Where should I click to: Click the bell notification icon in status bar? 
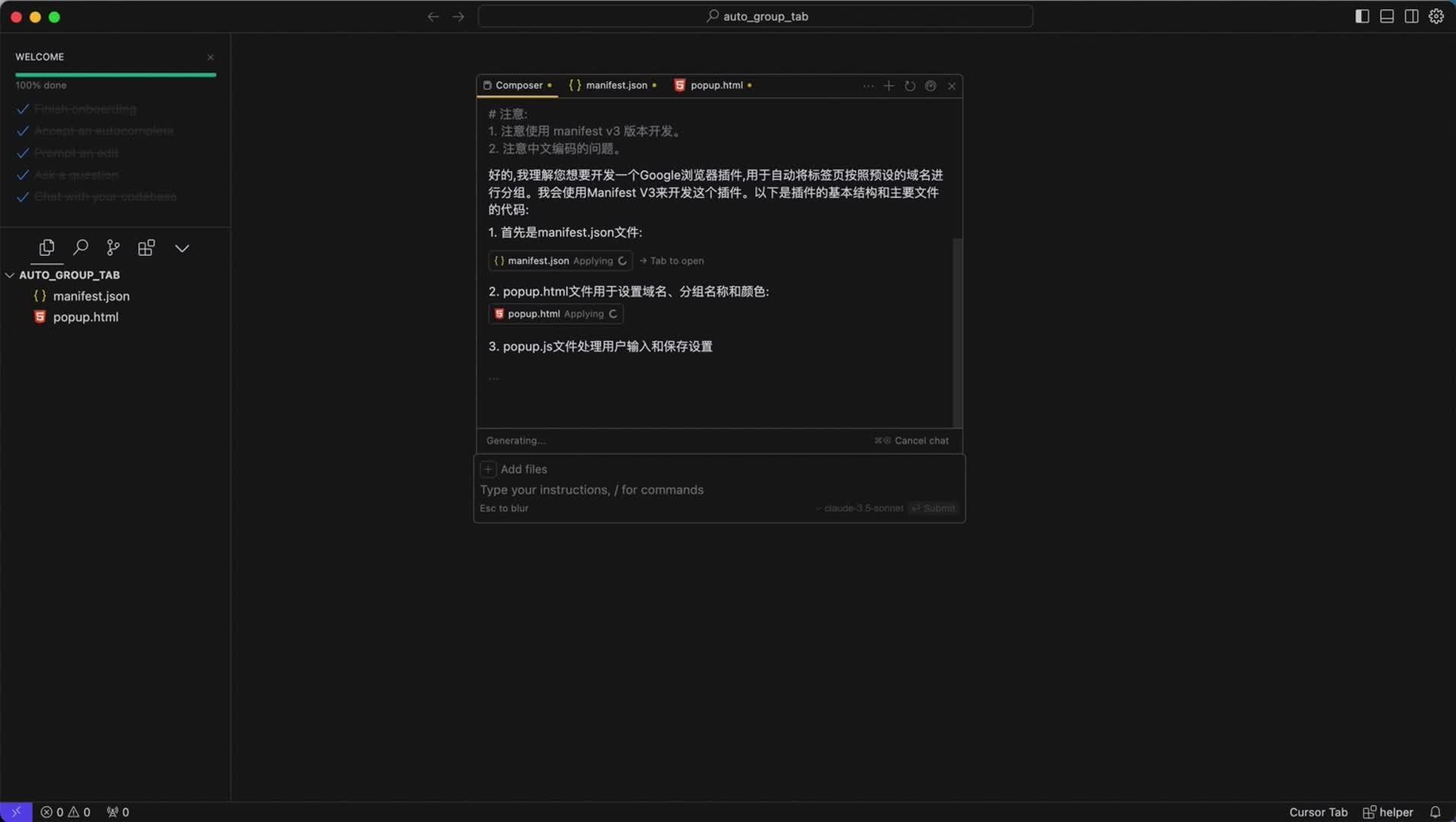pyautogui.click(x=1436, y=811)
